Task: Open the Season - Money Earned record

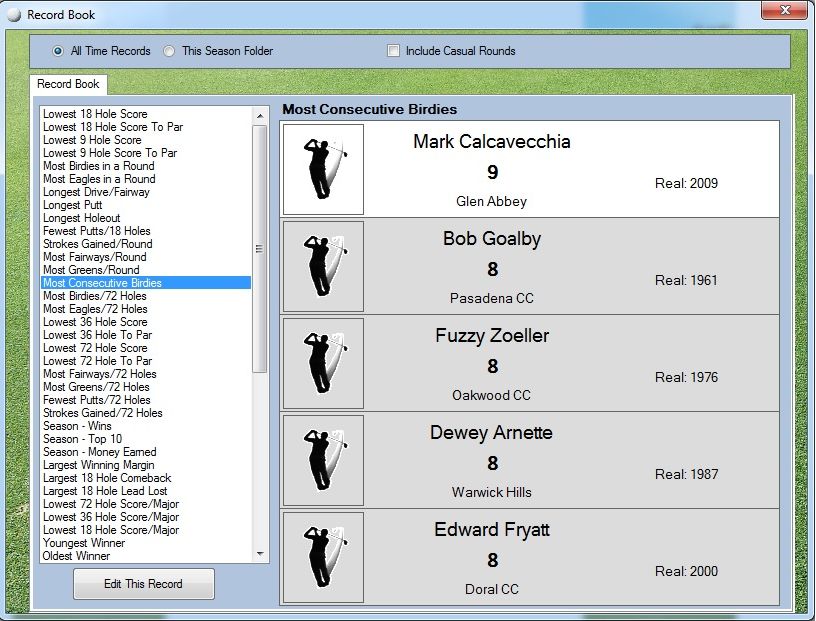Action: pos(99,452)
